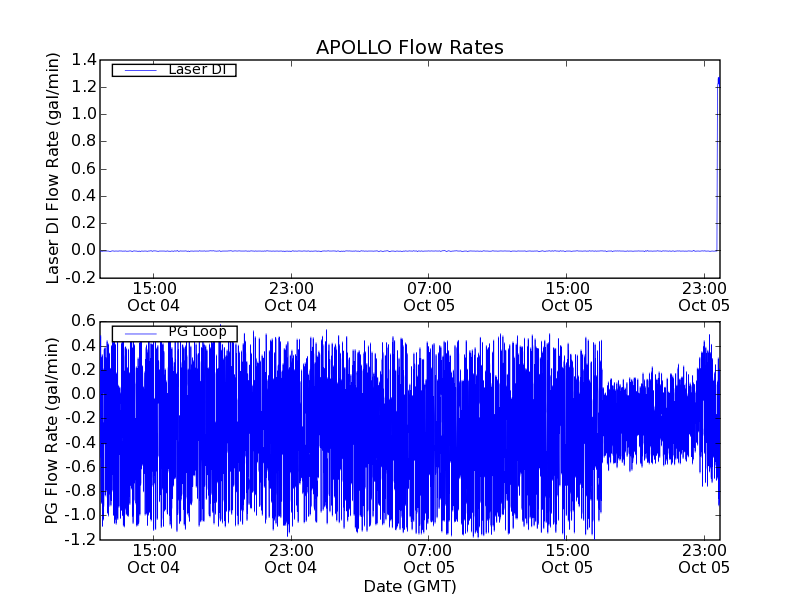Click the "Laser DI Flow Rate (gal/min)" y-axis label
Viewport: 800px width, 600px height.
[54, 169]
